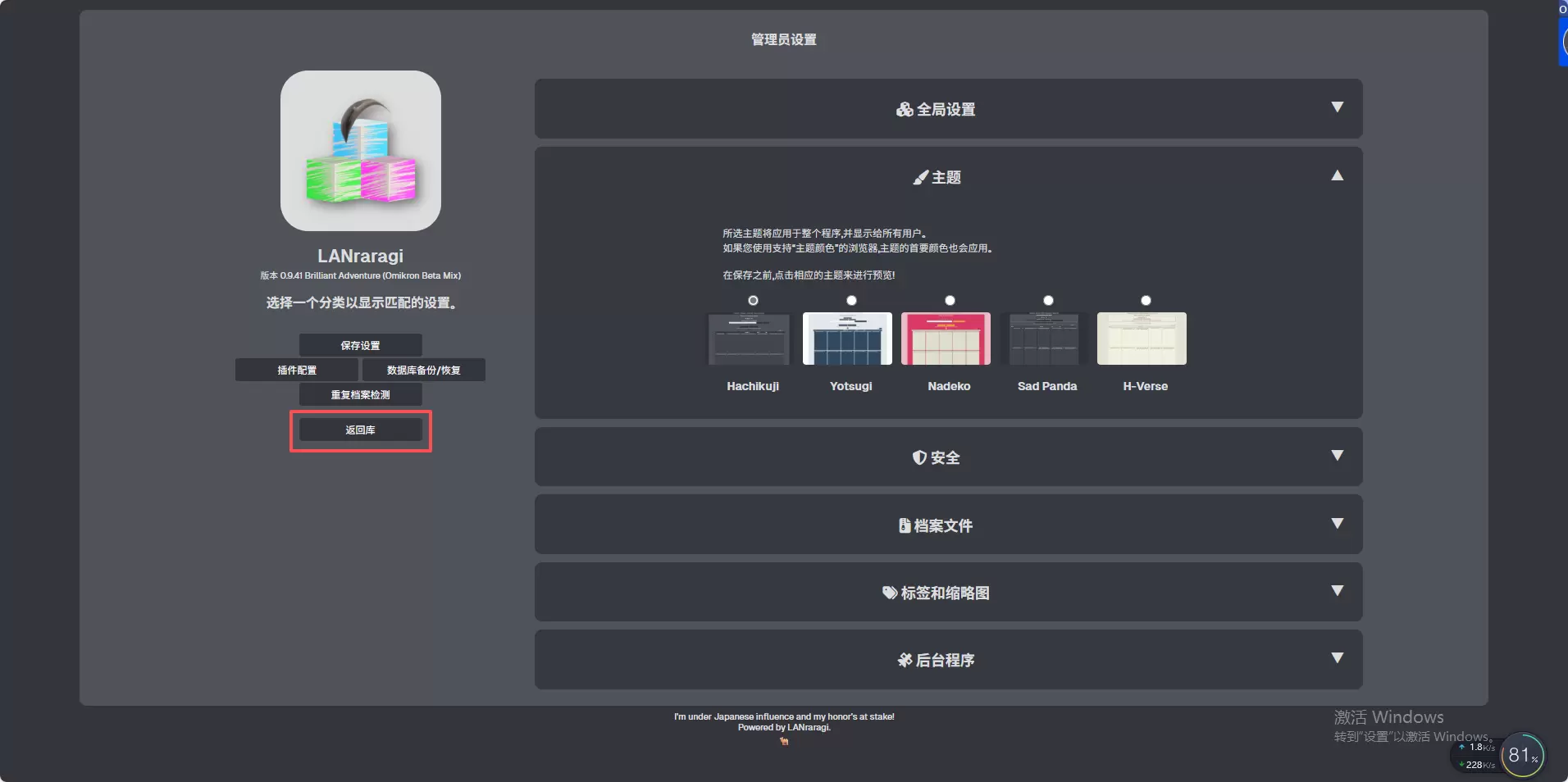Click the tags icon beside 标签和缩略图

coord(889,593)
